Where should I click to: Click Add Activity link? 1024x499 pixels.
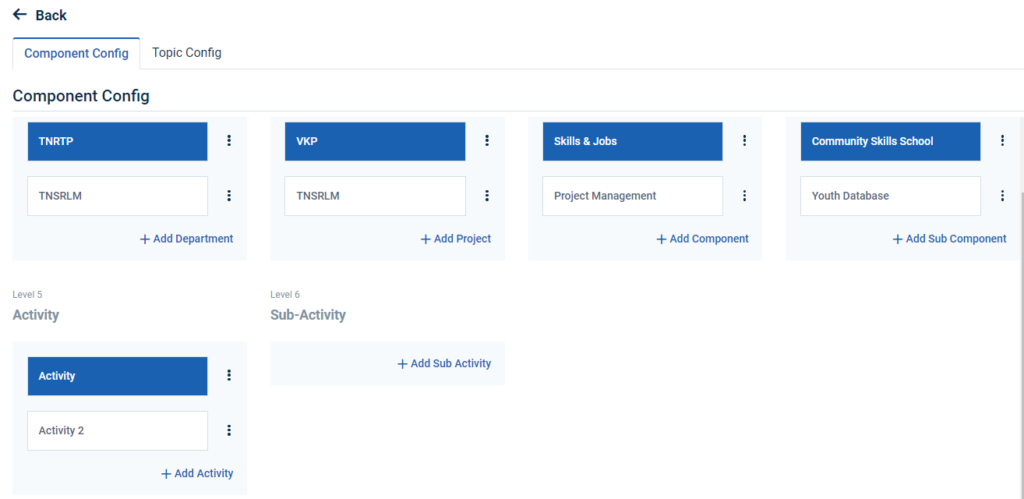tap(198, 473)
